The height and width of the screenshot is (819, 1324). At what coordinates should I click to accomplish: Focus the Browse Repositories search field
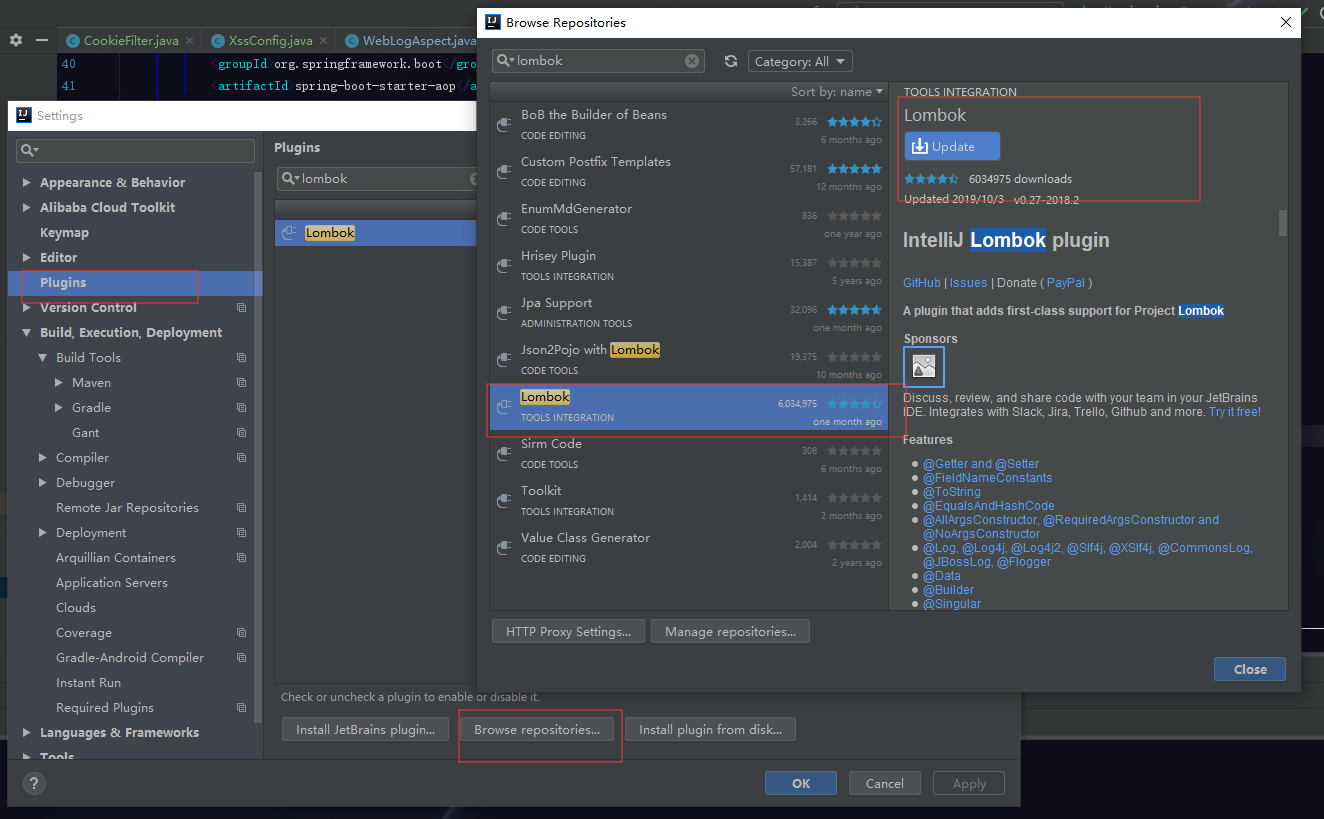click(598, 61)
